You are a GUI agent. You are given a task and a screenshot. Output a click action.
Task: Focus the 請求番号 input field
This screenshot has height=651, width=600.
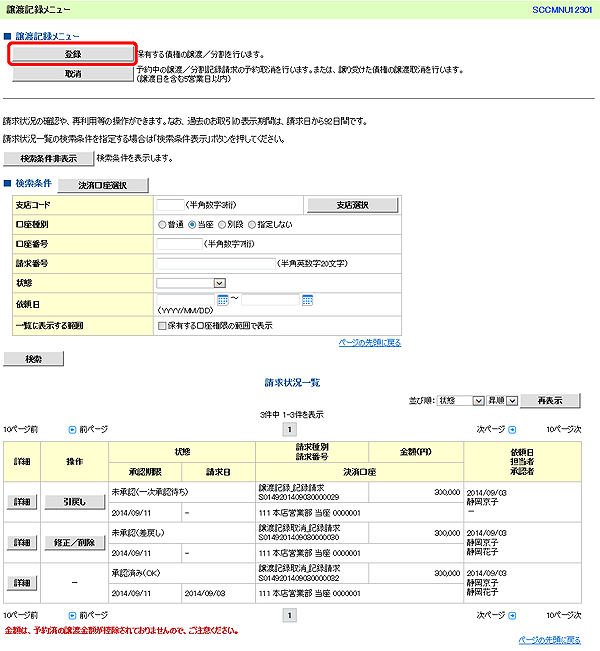point(216,263)
